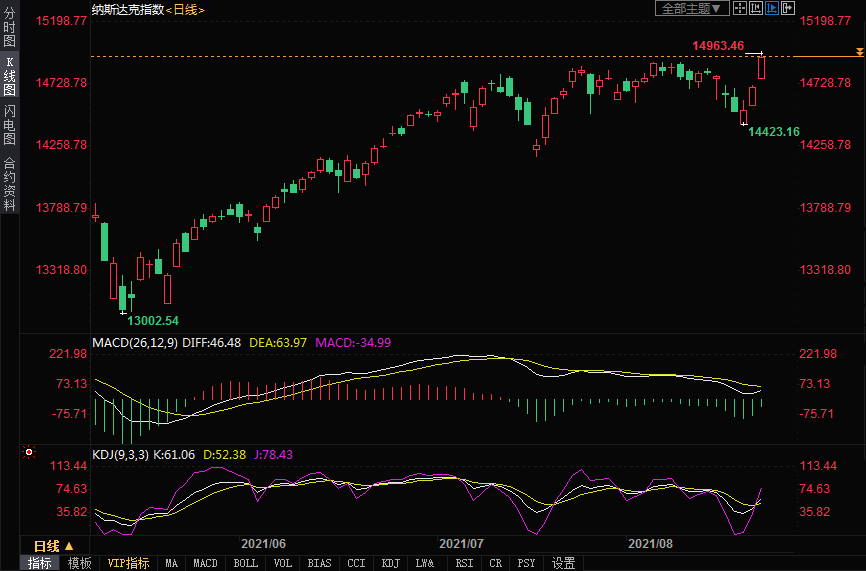Select the 合约资料 side tab

(9, 184)
